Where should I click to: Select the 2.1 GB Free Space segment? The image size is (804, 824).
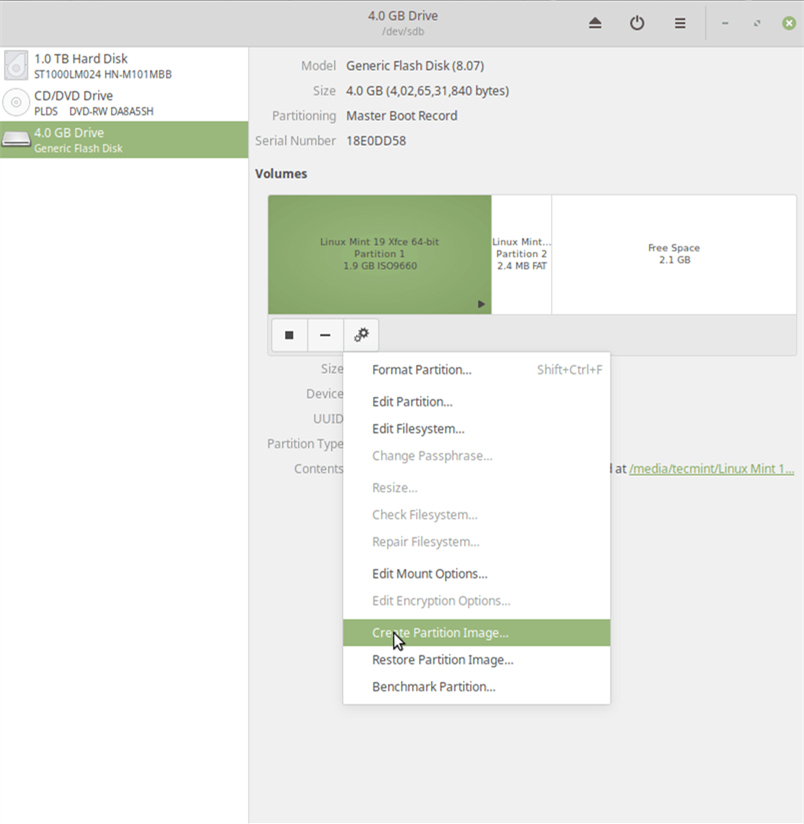[x=672, y=254]
